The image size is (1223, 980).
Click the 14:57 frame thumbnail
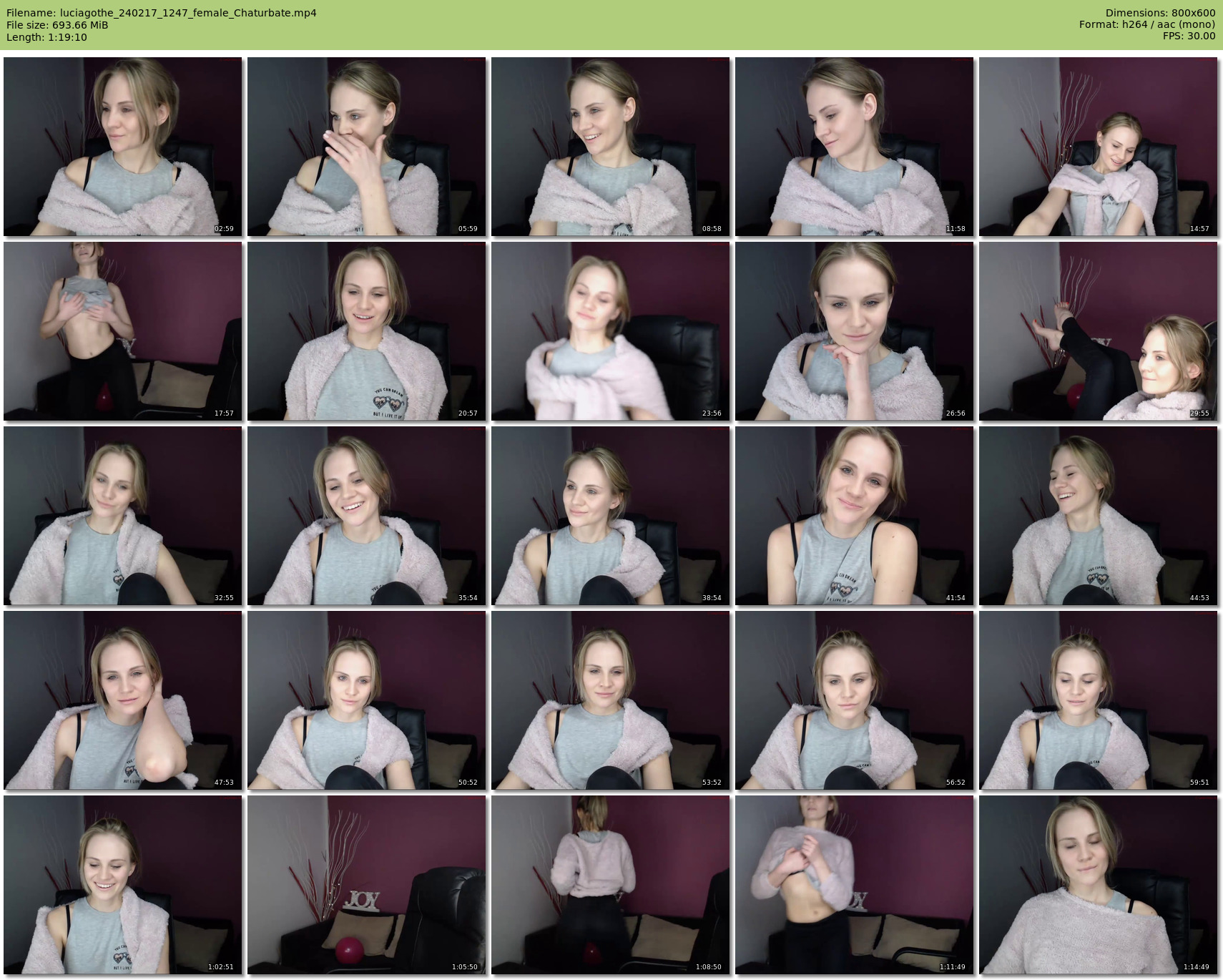pos(1098,147)
